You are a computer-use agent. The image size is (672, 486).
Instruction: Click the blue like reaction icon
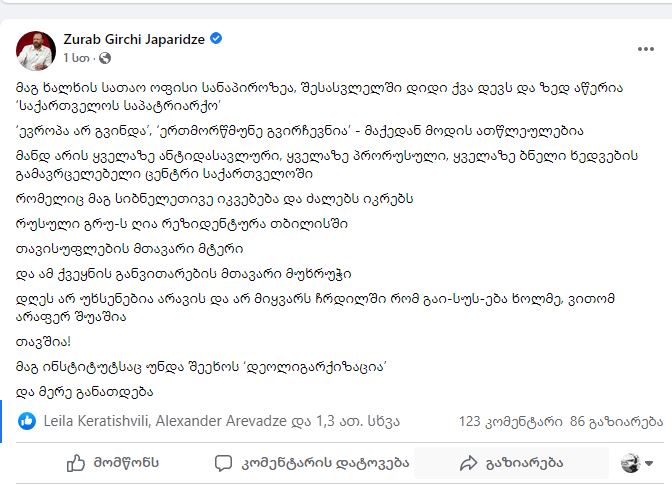[27, 421]
